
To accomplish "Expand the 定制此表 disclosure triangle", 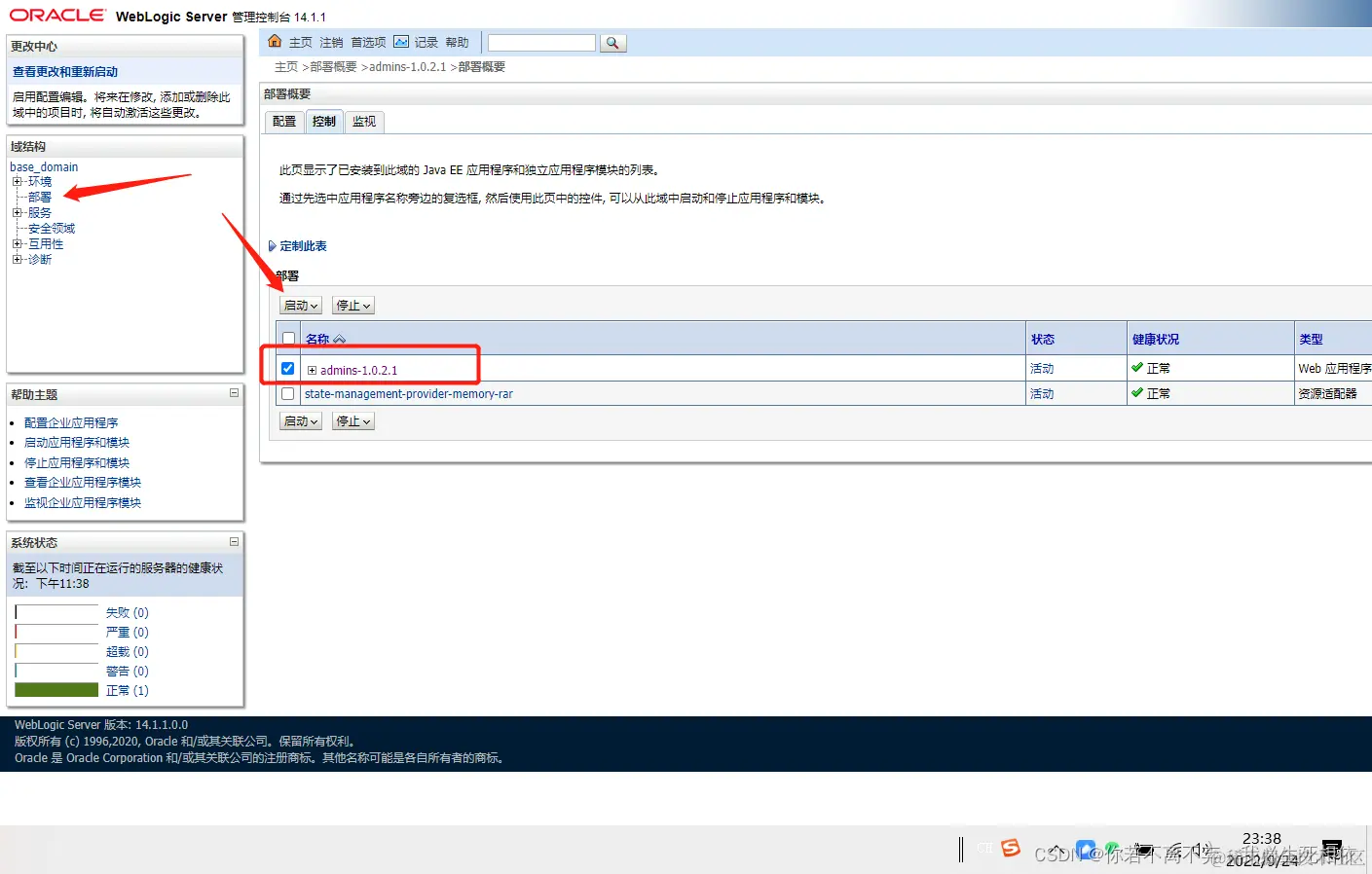I will [272, 246].
